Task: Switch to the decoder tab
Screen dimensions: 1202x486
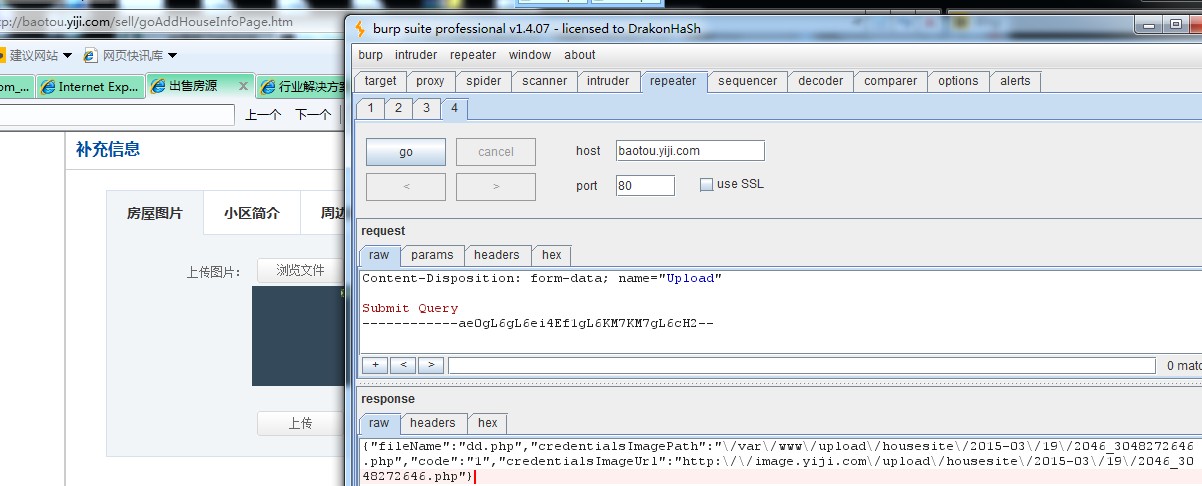Action: tap(821, 81)
